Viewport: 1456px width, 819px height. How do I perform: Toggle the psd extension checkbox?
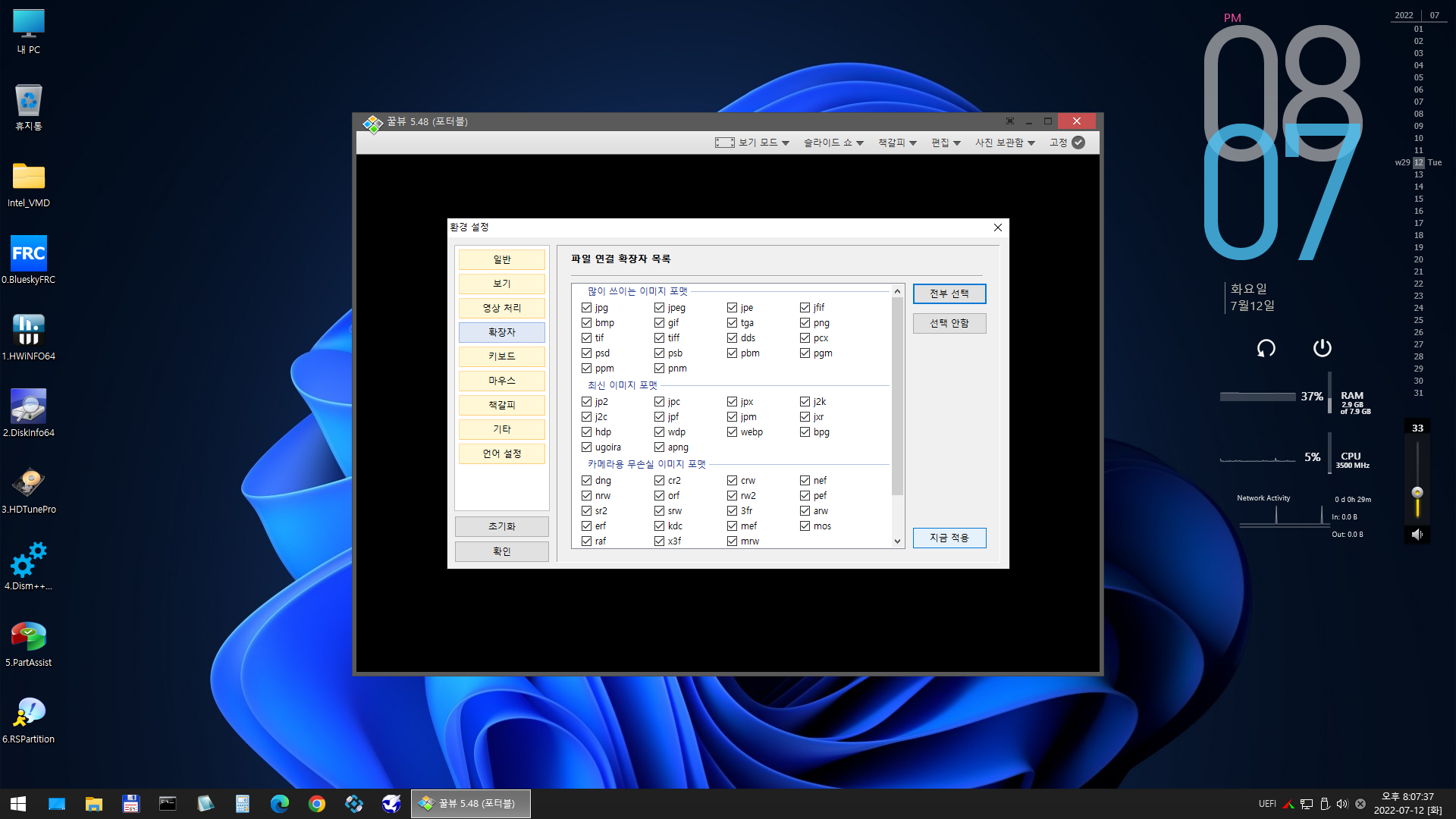(x=586, y=353)
